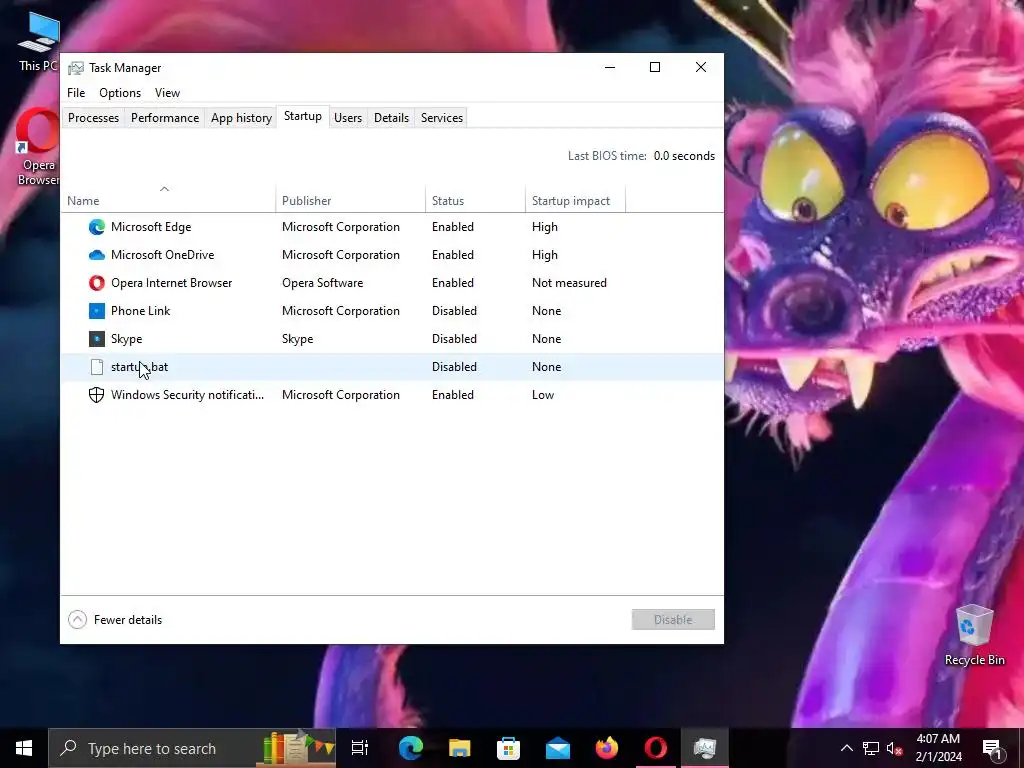Switch to the Performance tab

click(x=165, y=118)
